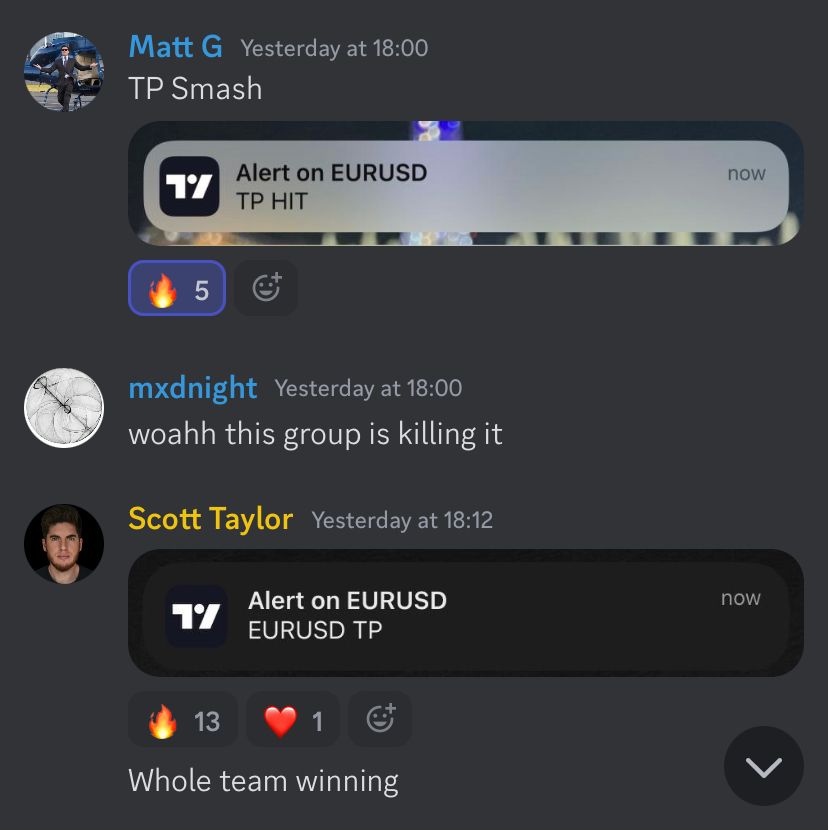Toggle the heart reaction with count 1
This screenshot has width=828, height=830.
tap(293, 719)
